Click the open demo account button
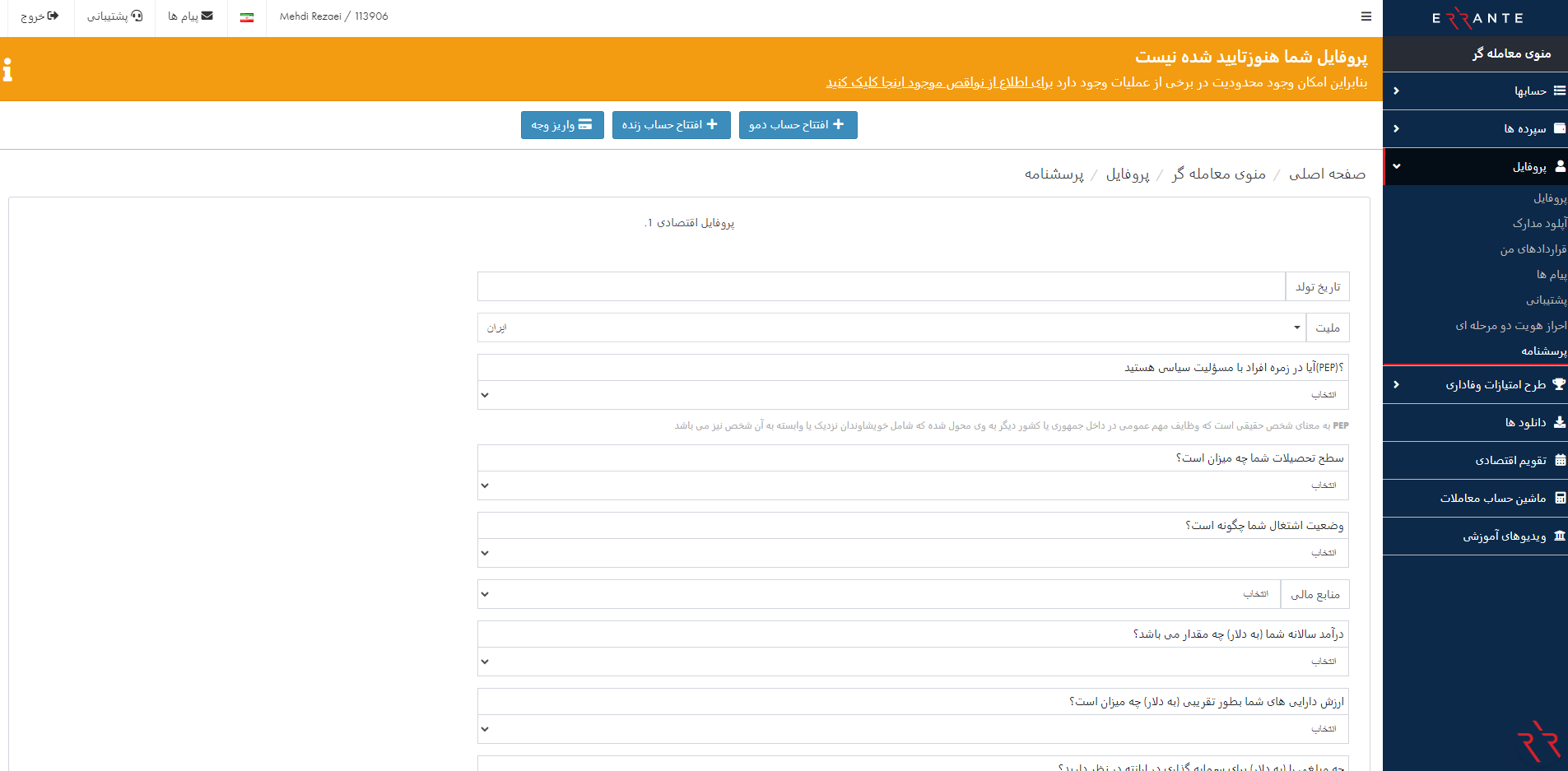1568x771 pixels. [x=798, y=125]
